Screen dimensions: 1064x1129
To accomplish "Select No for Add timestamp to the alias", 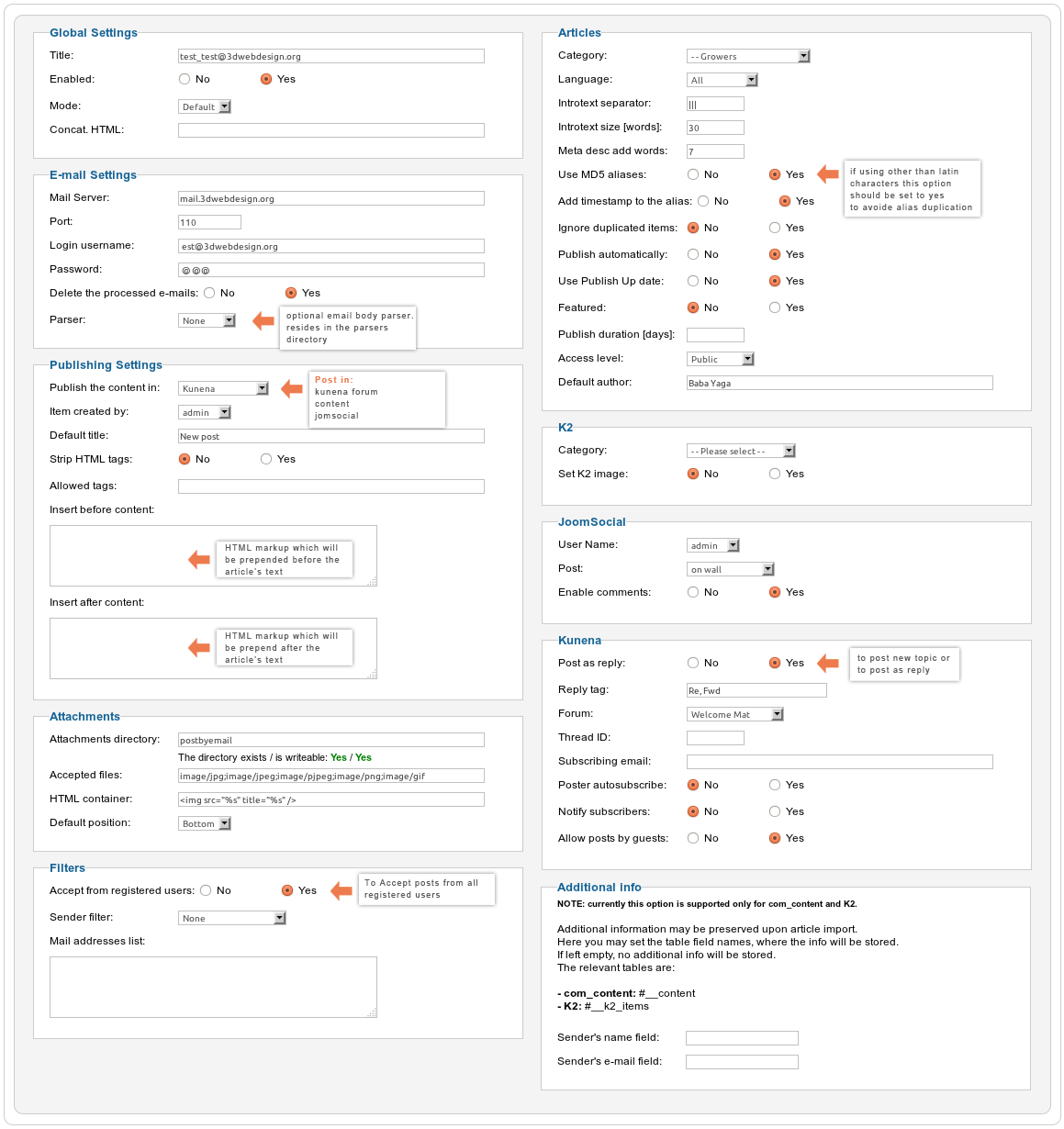I will [x=703, y=201].
